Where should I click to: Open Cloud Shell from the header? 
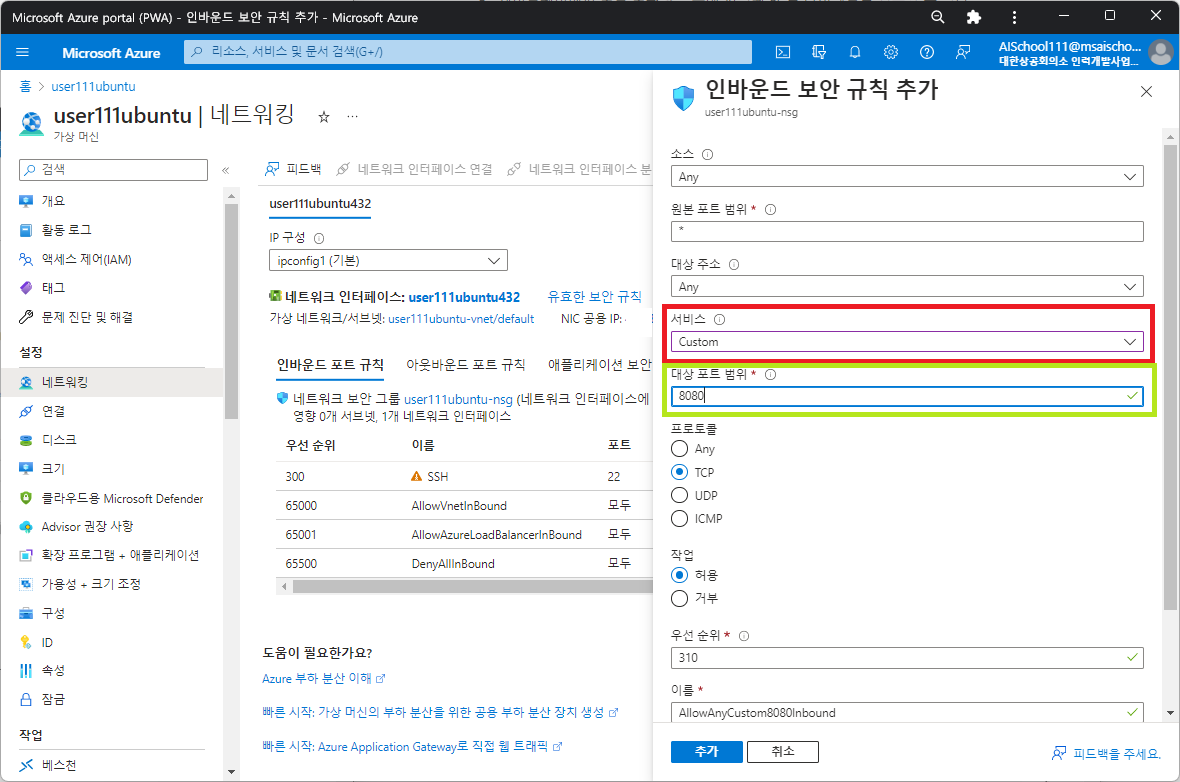783,52
